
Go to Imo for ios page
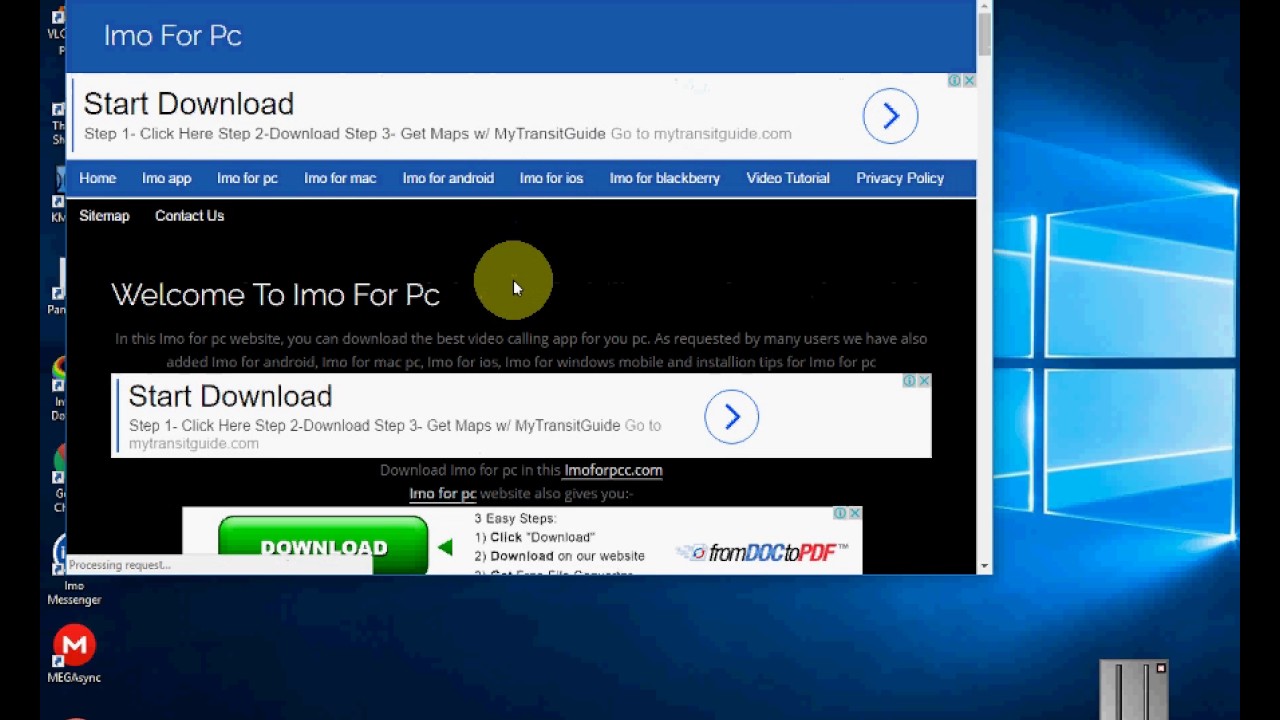click(x=551, y=178)
